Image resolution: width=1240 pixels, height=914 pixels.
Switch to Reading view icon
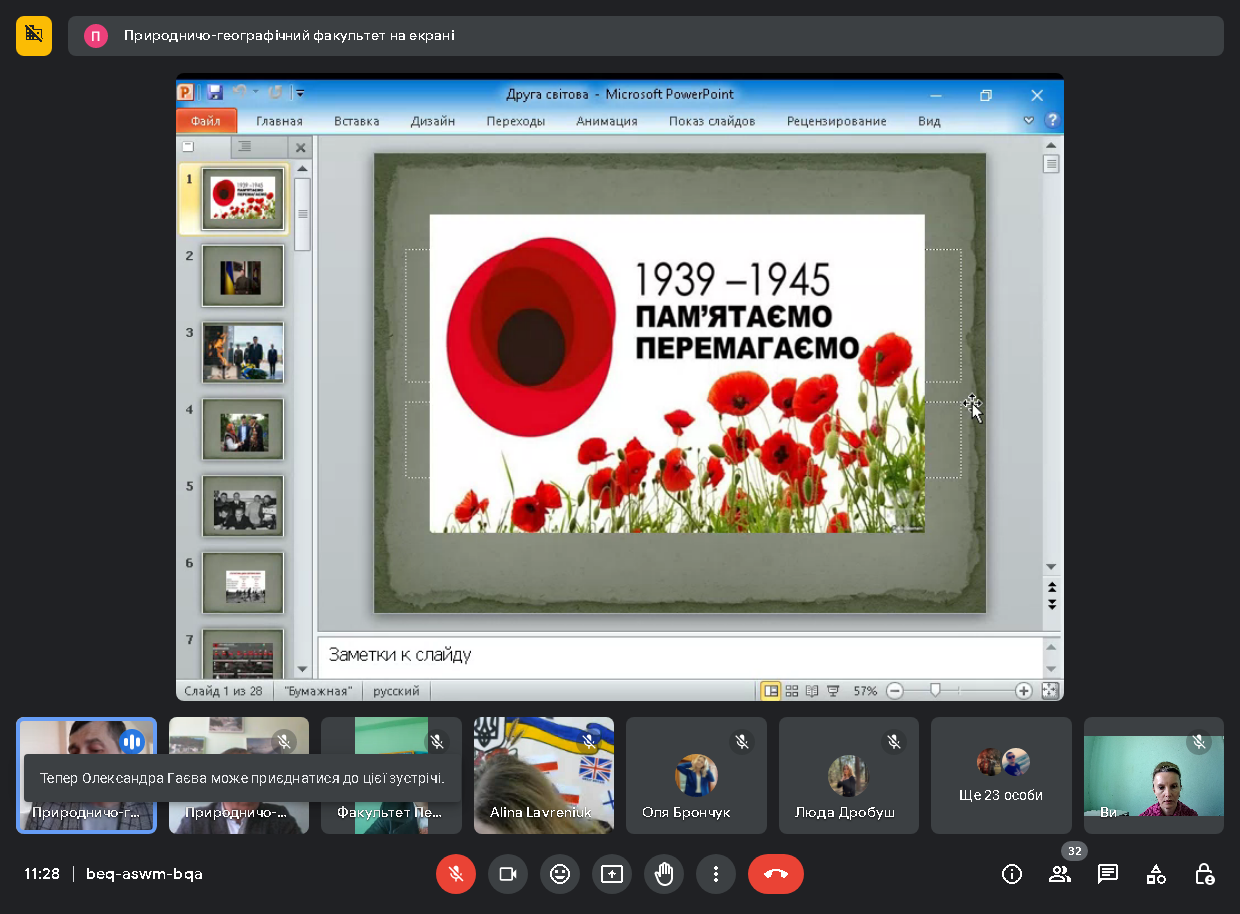pos(812,691)
